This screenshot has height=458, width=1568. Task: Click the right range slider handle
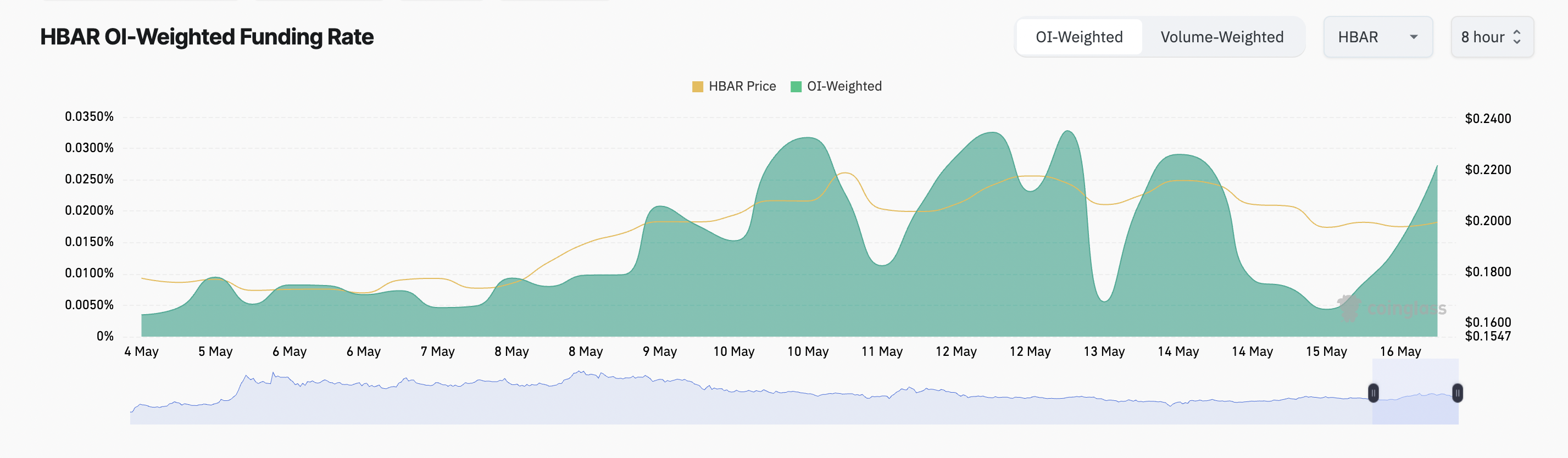click(x=1457, y=393)
